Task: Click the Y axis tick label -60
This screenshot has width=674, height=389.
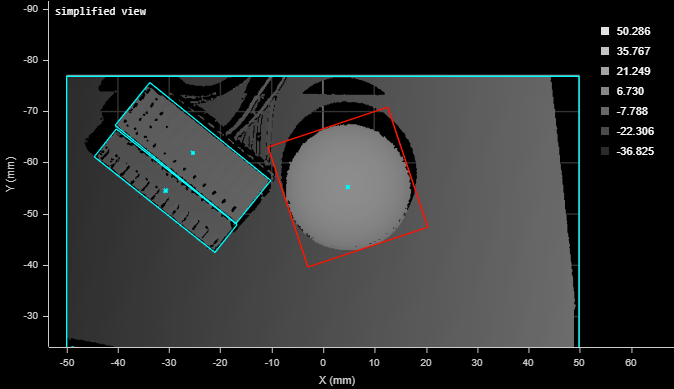Action: tap(31, 162)
